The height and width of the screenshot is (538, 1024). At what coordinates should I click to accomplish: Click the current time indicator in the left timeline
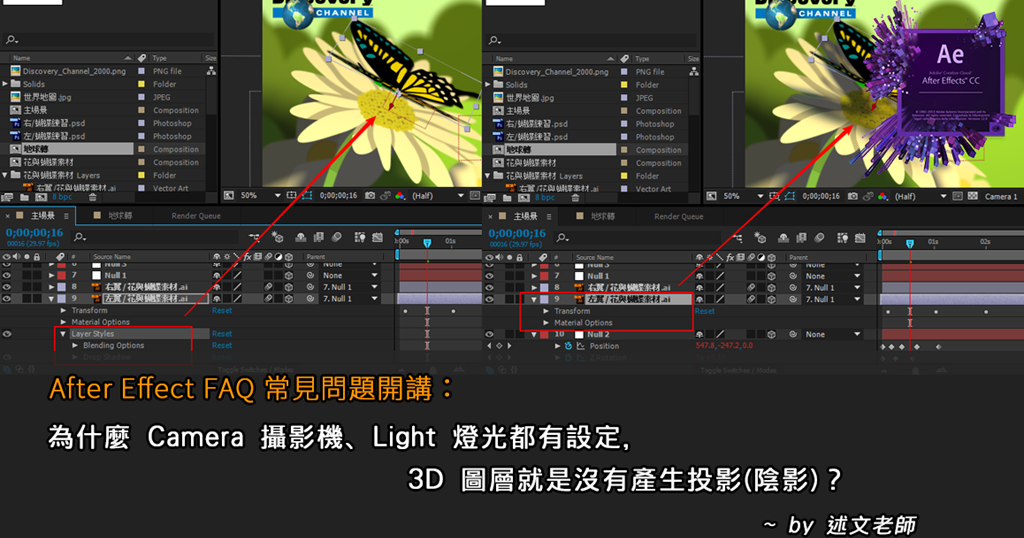pos(427,243)
